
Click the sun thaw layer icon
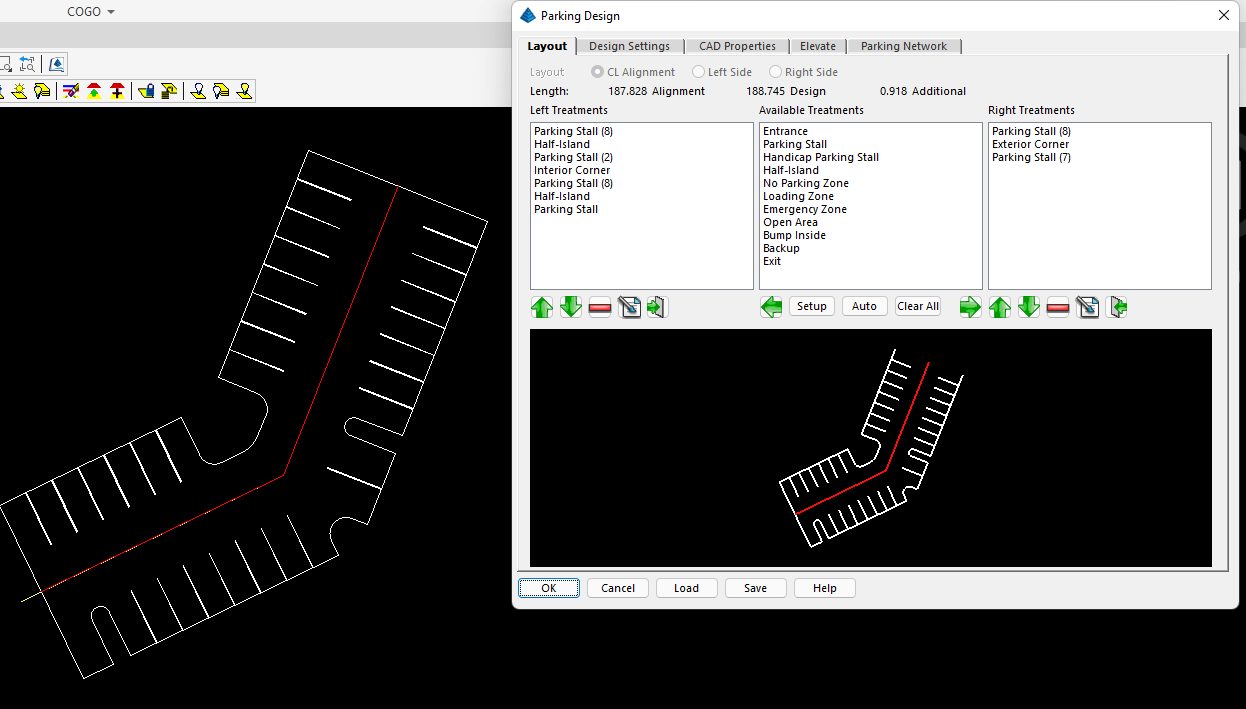pyautogui.click(x=18, y=91)
